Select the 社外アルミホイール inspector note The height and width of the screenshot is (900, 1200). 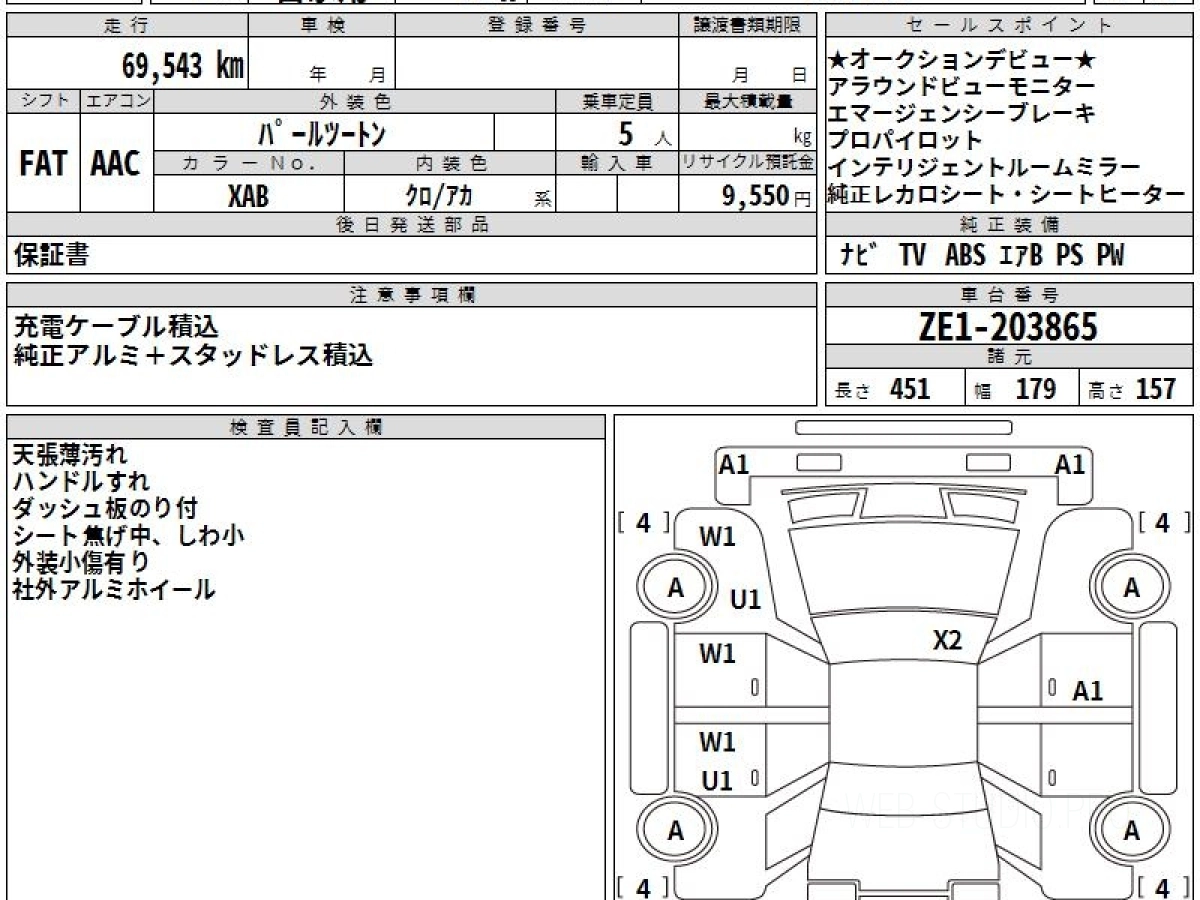(114, 590)
